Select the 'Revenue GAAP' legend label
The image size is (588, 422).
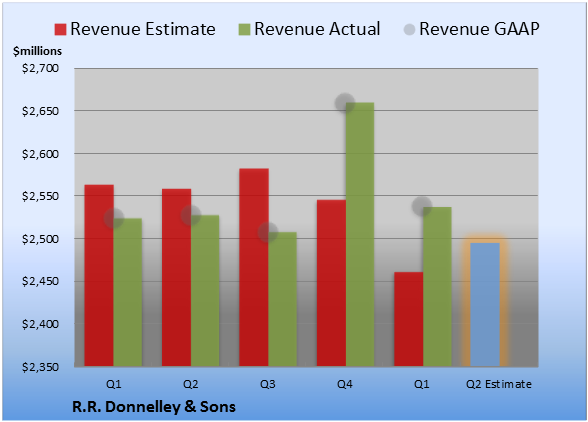(479, 29)
